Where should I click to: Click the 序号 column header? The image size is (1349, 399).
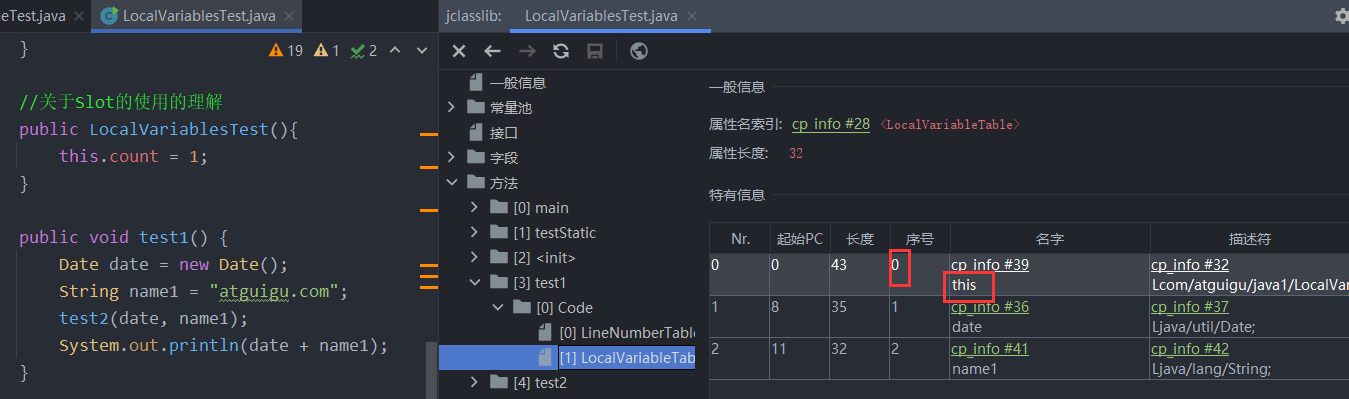tap(920, 239)
